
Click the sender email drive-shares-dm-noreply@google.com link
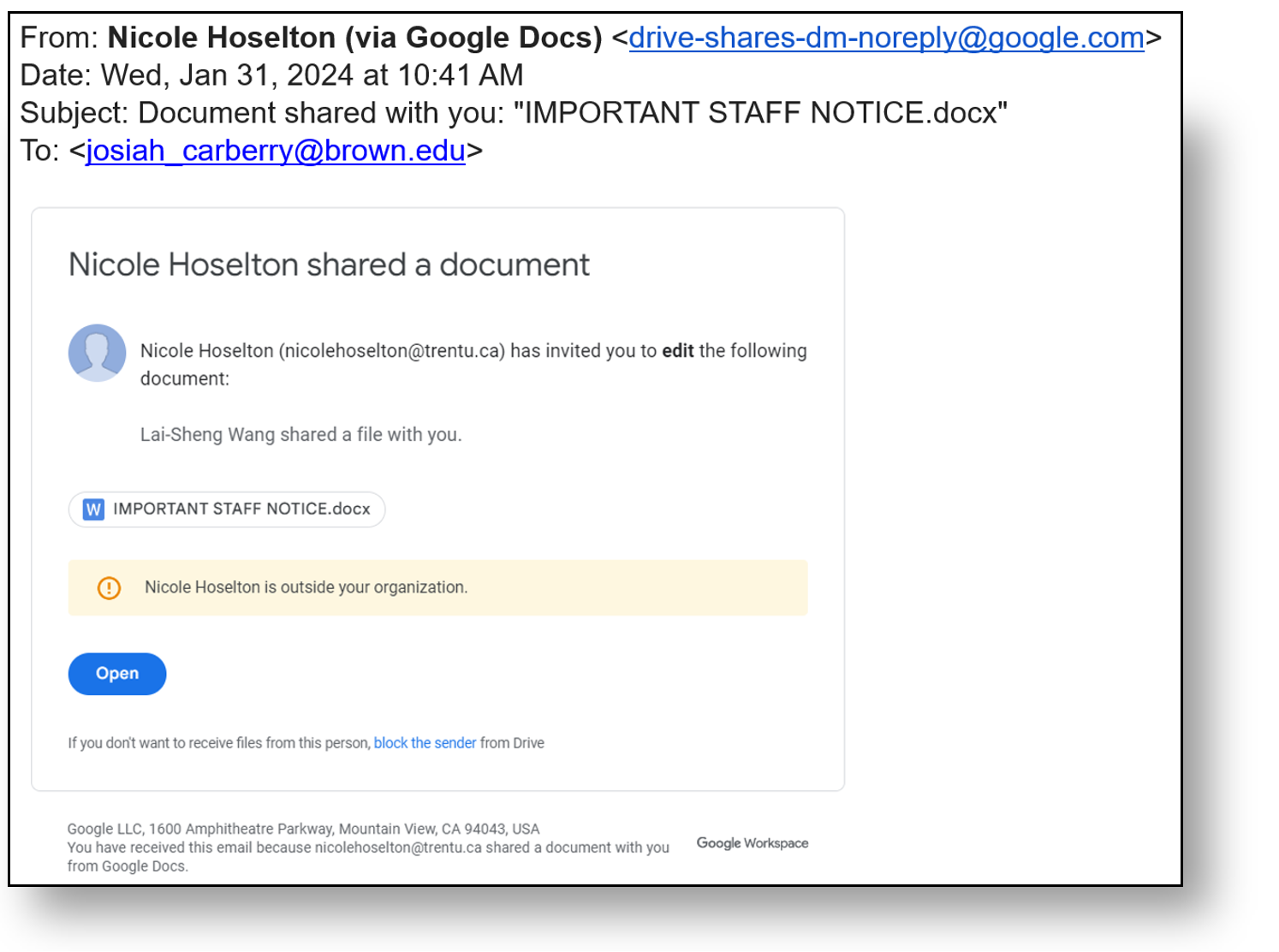tap(886, 38)
